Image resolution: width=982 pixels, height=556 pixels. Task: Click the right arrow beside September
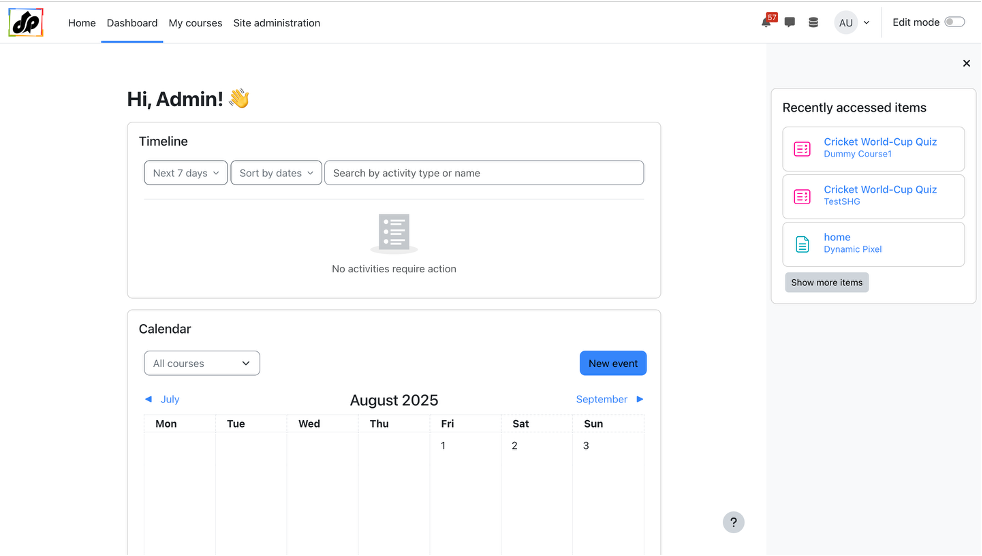[x=640, y=399]
